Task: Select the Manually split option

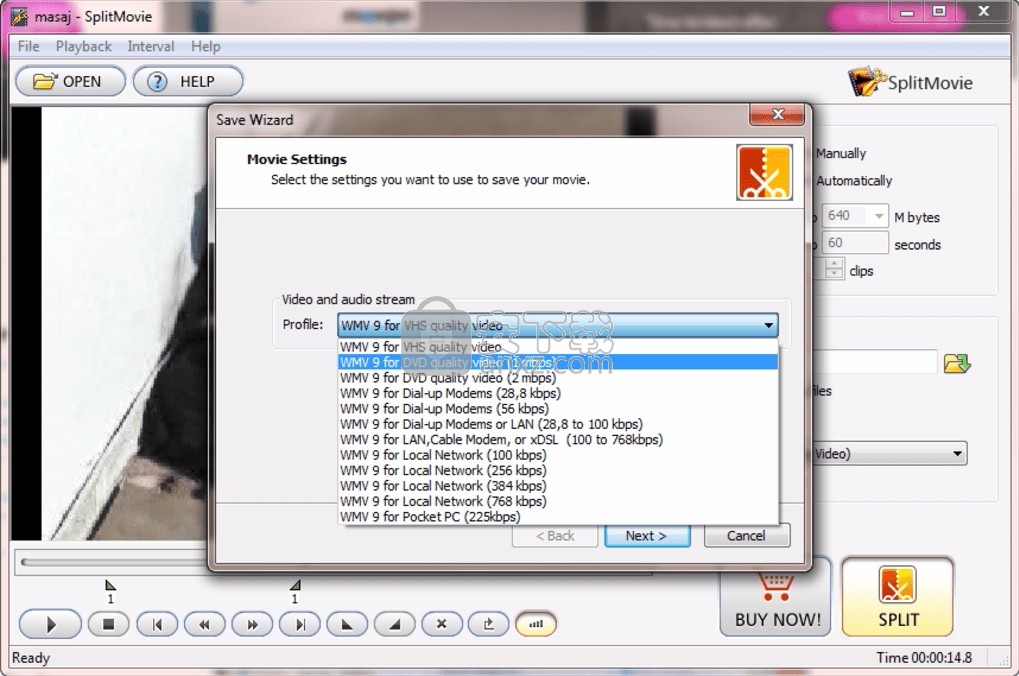Action: click(841, 153)
